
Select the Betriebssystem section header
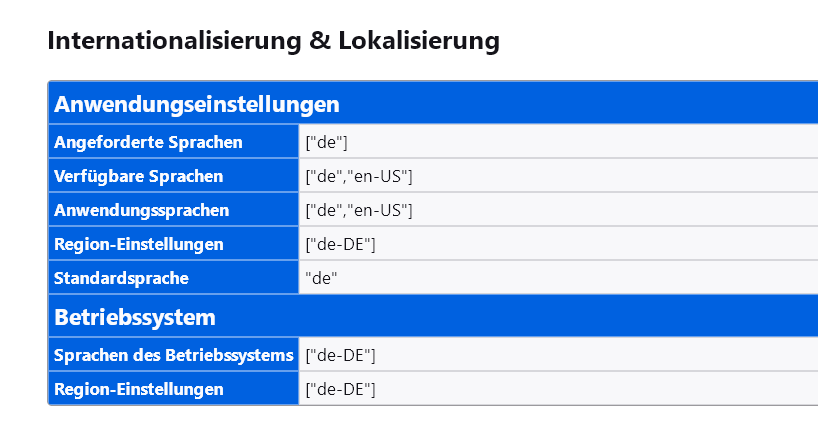pyautogui.click(x=135, y=318)
